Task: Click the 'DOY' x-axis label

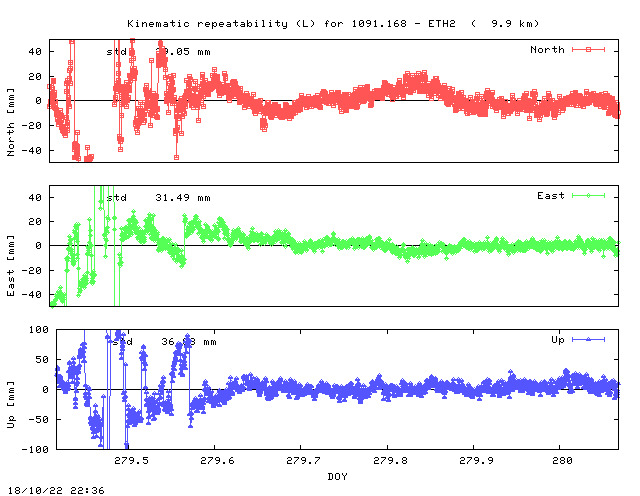Action: pyautogui.click(x=338, y=476)
